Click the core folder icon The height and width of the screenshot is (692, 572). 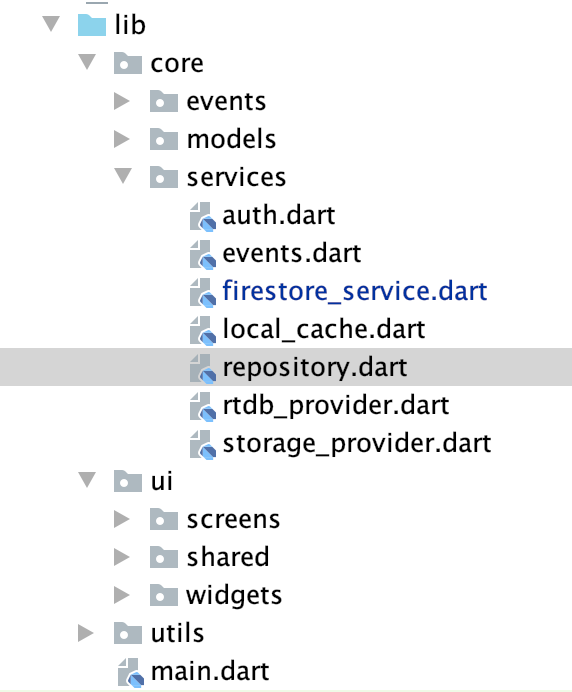(128, 63)
